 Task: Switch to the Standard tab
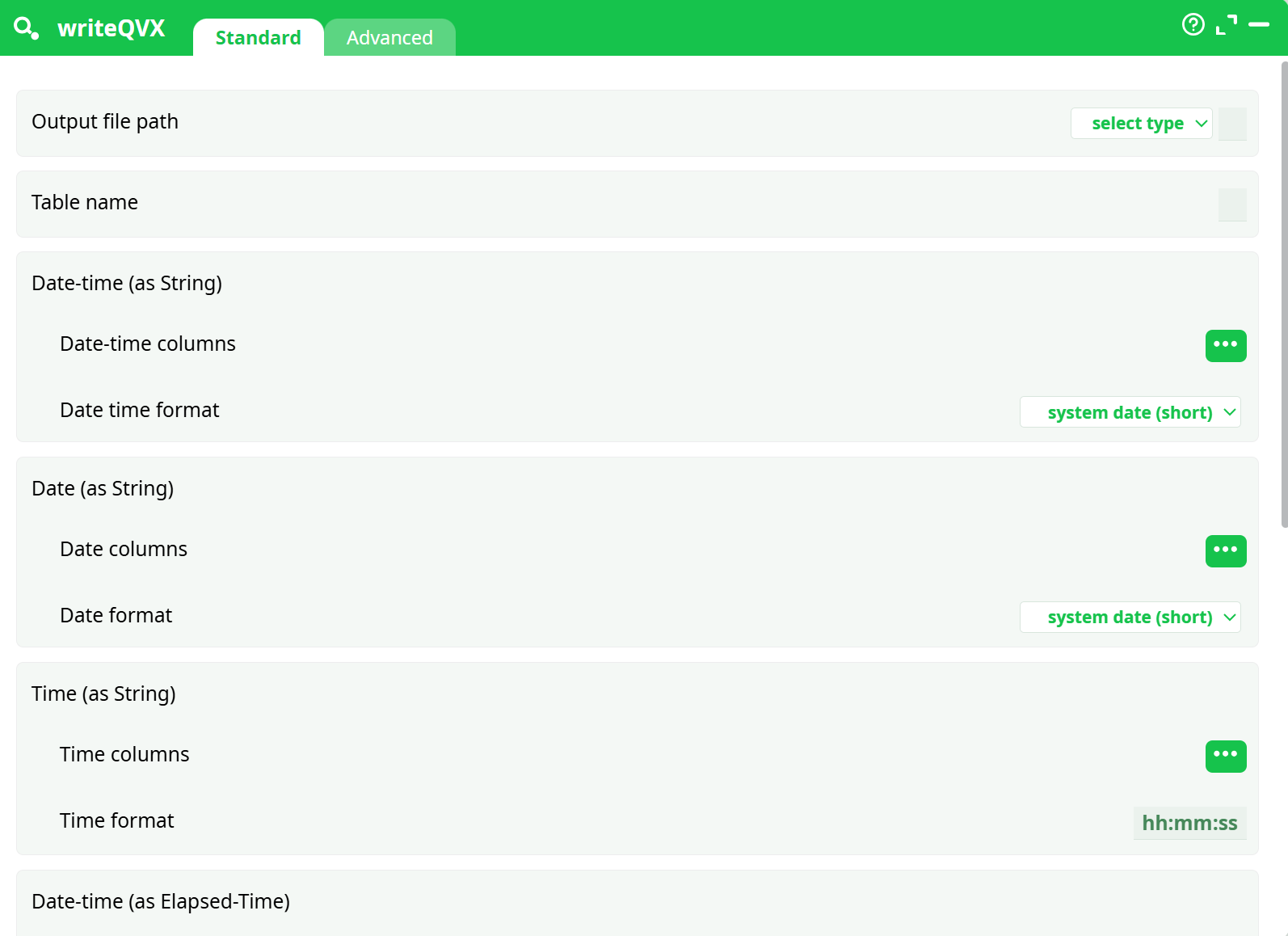coord(258,38)
